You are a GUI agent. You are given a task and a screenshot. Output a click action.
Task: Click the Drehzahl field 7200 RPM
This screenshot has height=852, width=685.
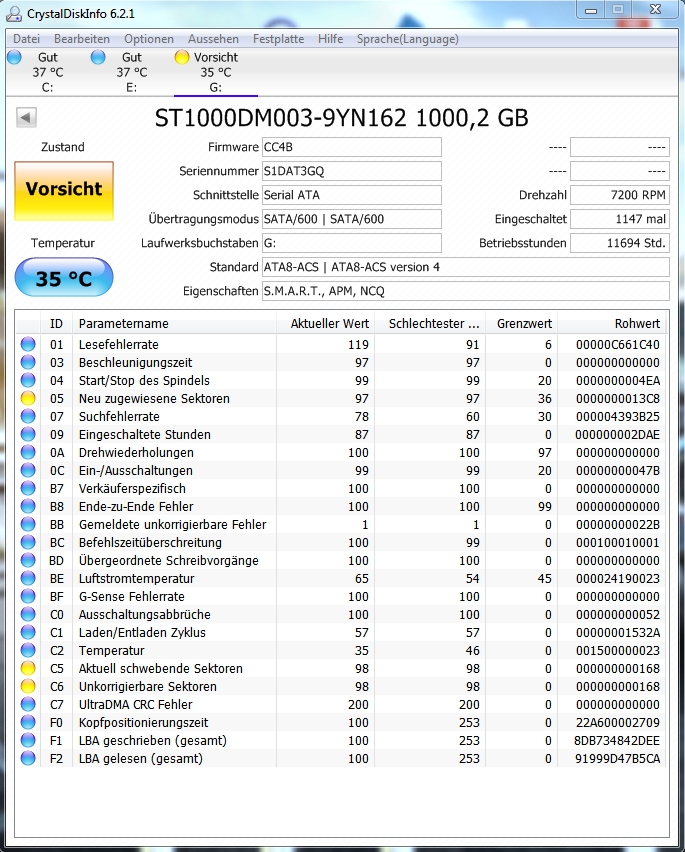(x=620, y=195)
